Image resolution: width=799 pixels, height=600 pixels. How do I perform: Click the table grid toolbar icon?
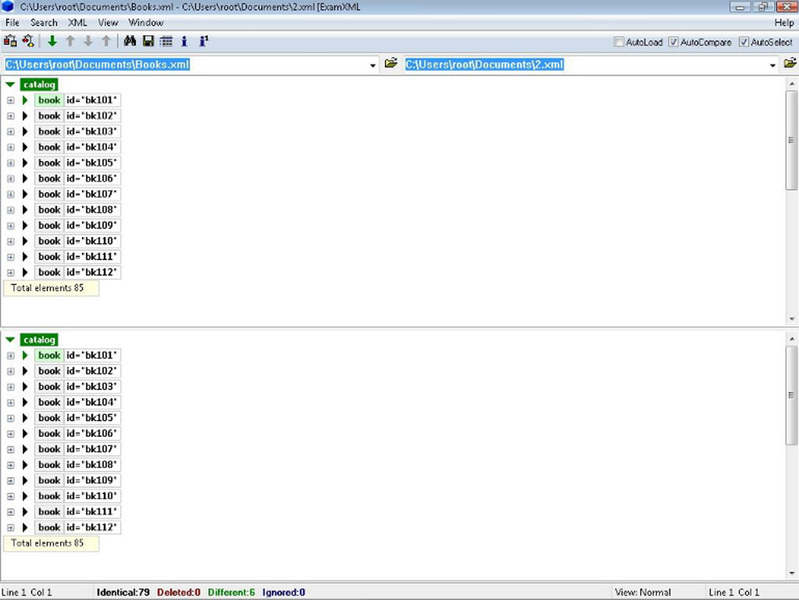coord(166,41)
